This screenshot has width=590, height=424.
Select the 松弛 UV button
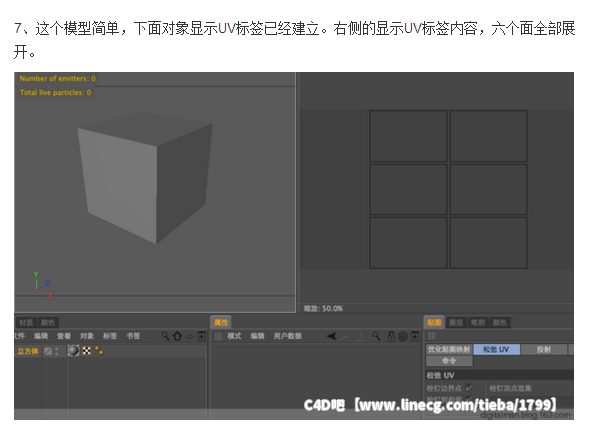coord(496,350)
